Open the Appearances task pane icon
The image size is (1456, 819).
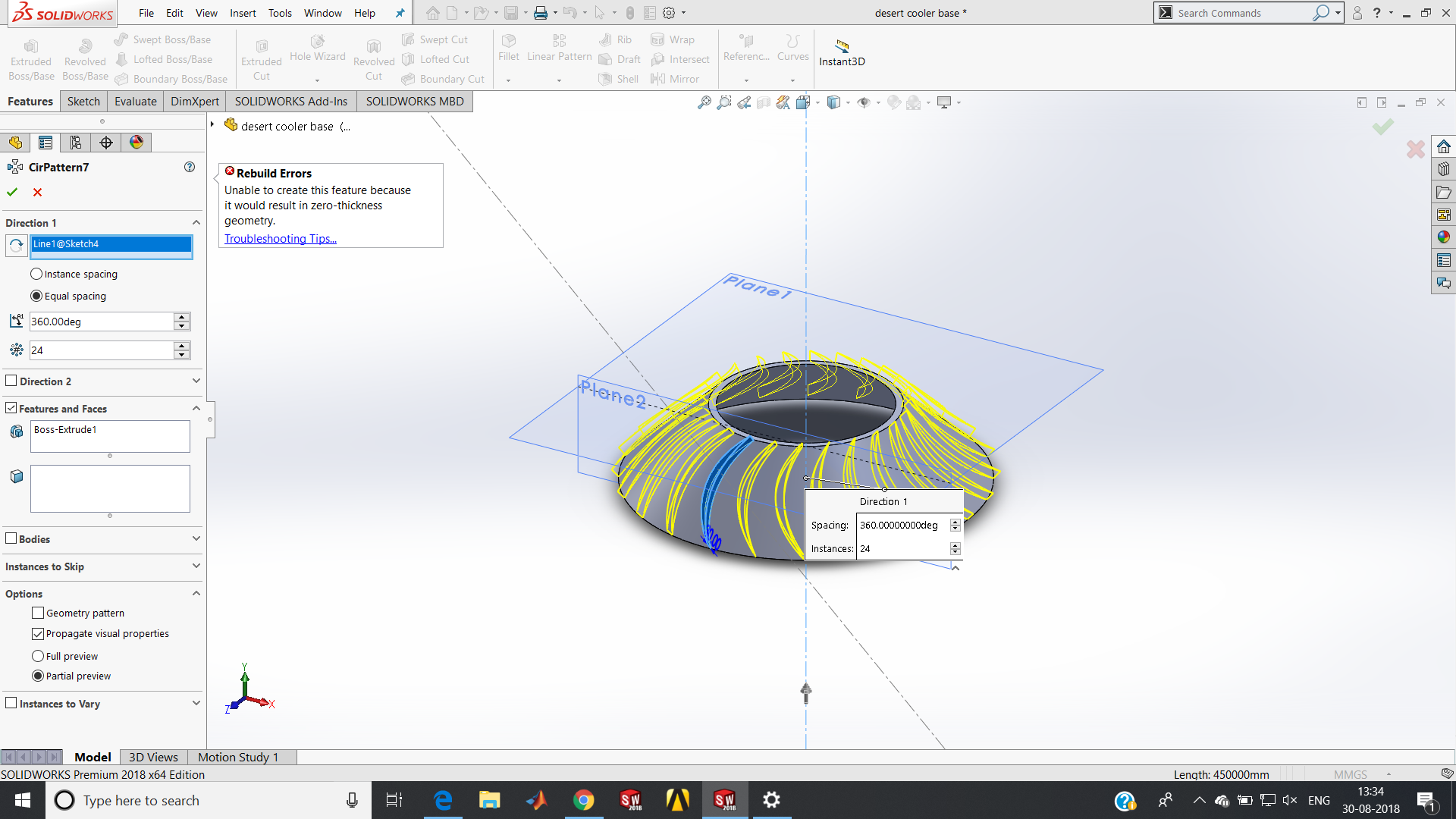pyautogui.click(x=1443, y=237)
